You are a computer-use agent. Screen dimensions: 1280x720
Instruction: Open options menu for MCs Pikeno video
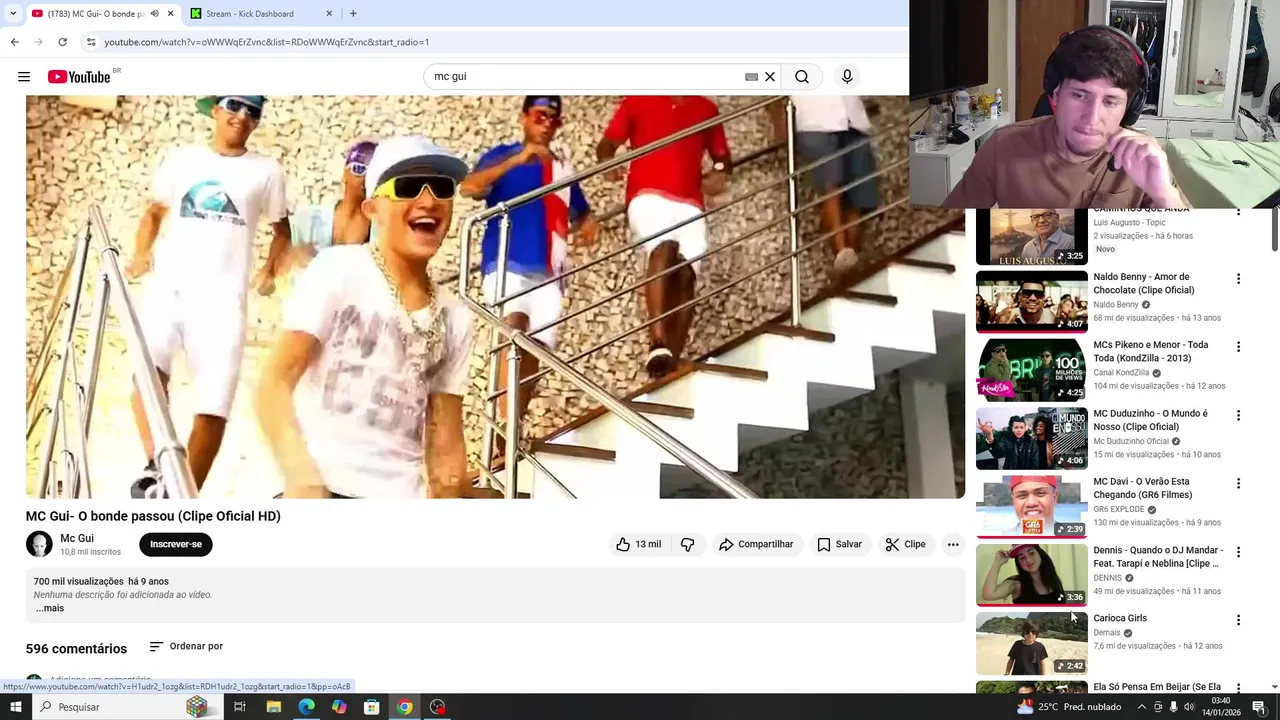[x=1238, y=347]
